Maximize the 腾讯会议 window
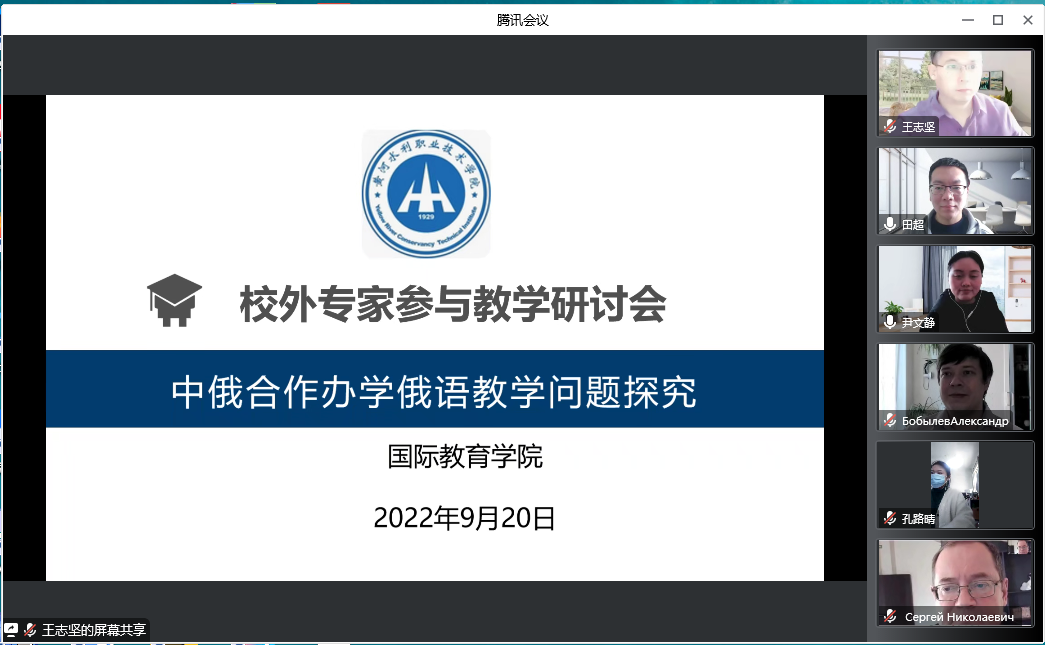 pyautogui.click(x=997, y=20)
